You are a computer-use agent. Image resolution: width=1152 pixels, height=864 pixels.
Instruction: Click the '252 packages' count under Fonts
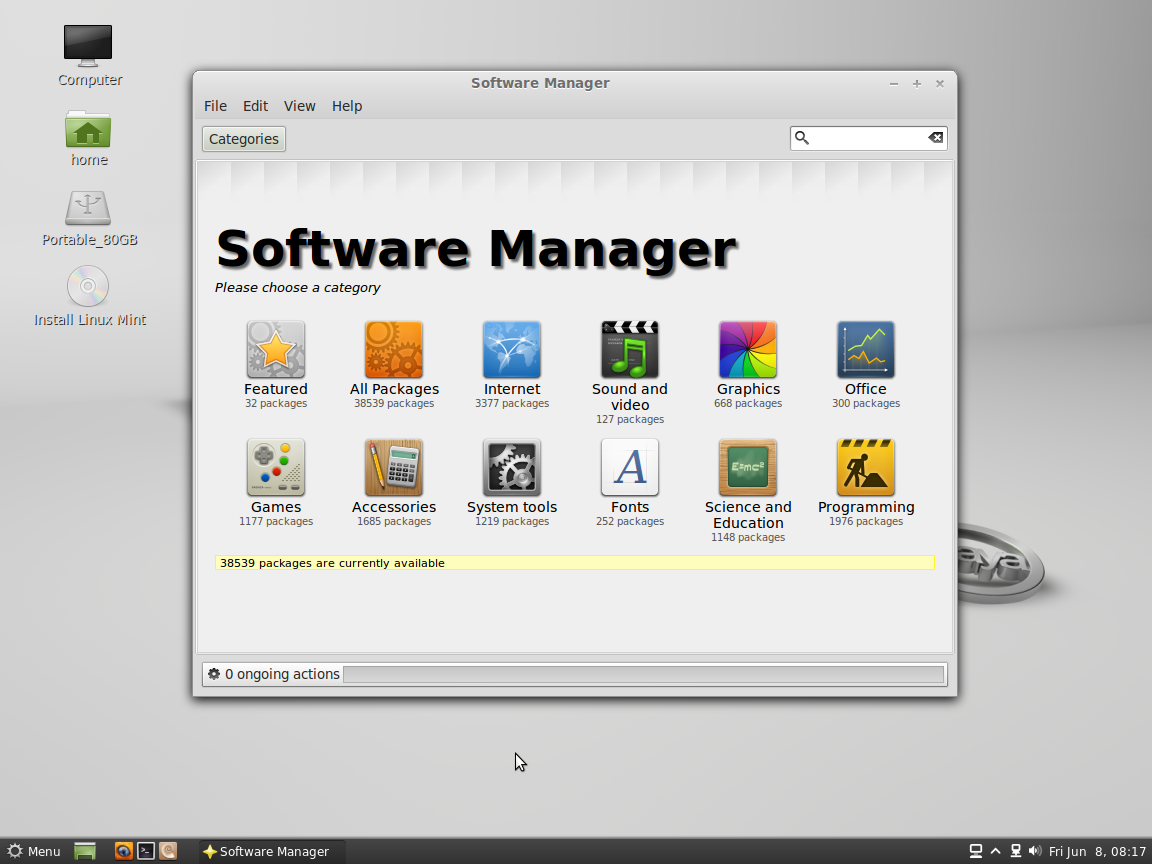click(x=630, y=522)
